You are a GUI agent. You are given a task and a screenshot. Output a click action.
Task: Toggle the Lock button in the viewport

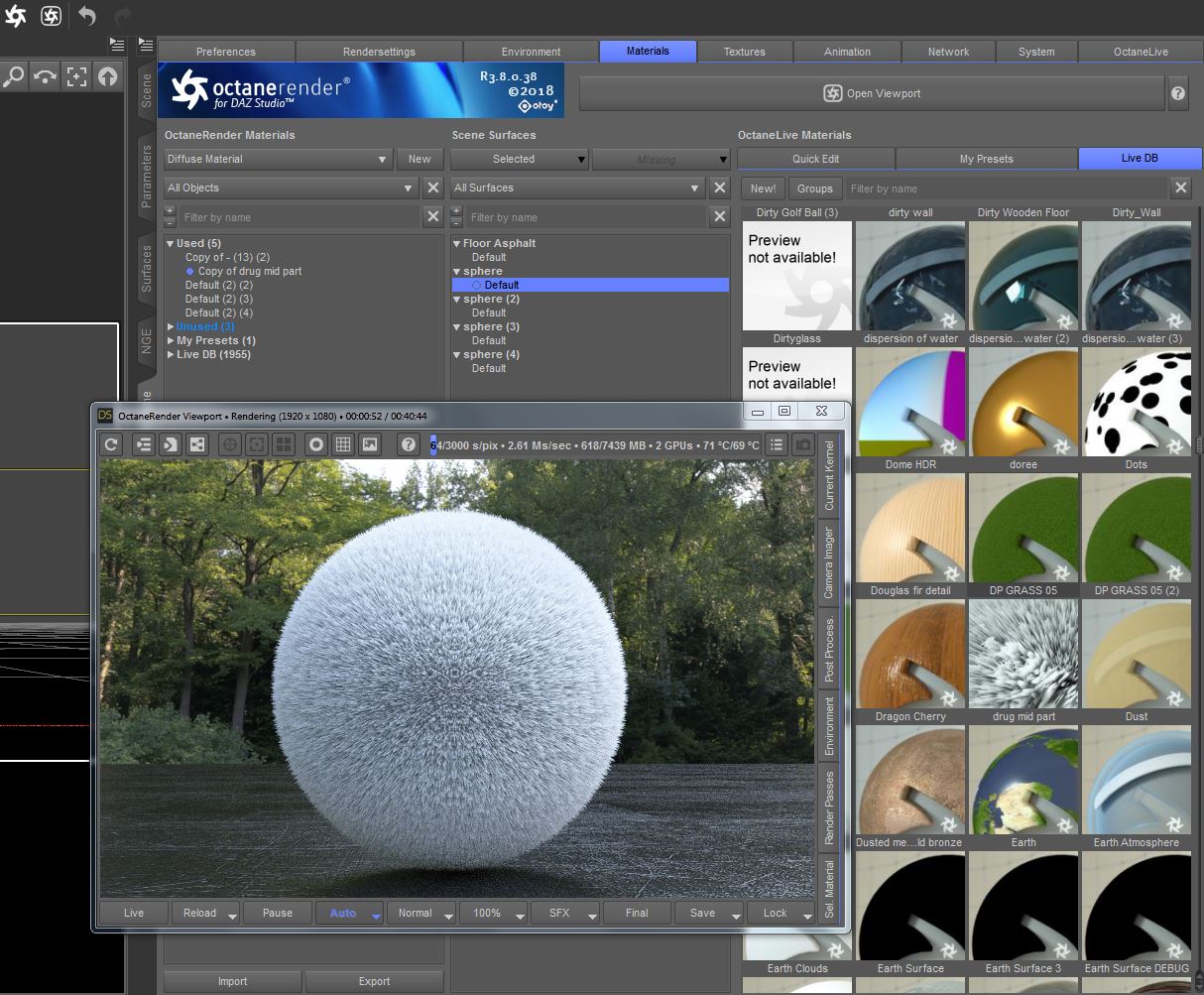pos(775,913)
